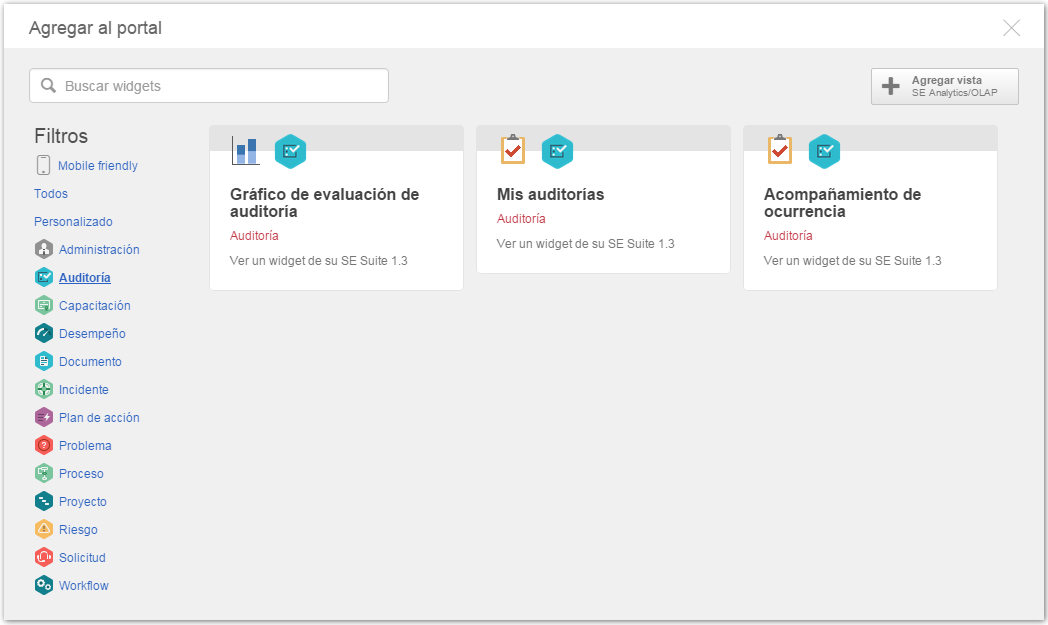Click the Proceso filter icon

(44, 473)
